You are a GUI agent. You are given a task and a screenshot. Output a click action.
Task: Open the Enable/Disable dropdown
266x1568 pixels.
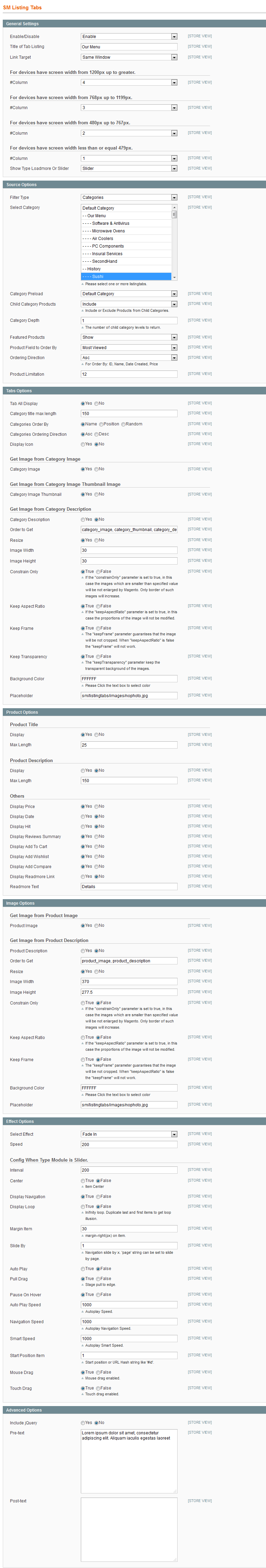[x=129, y=37]
